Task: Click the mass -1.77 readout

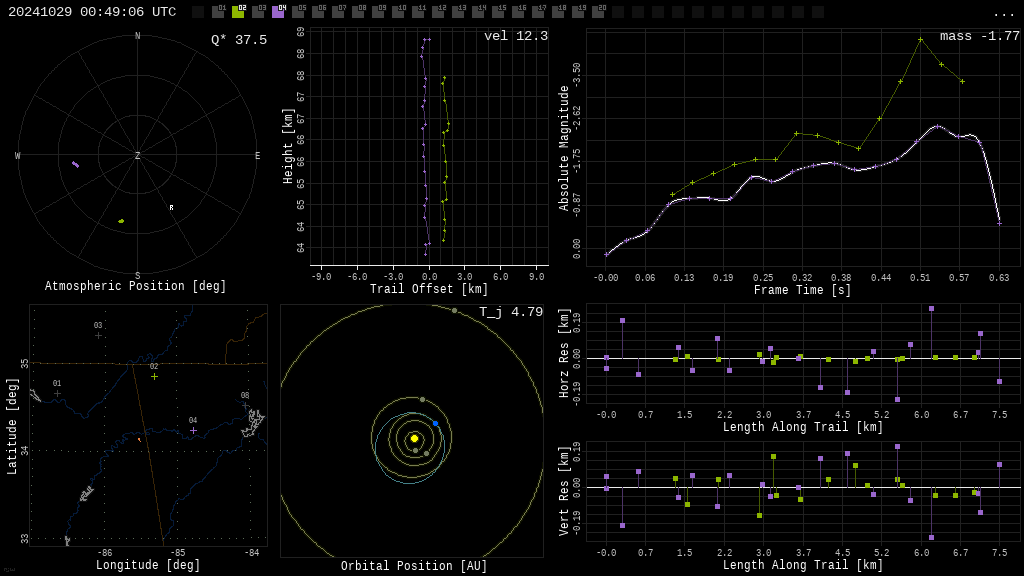Action: tap(979, 36)
